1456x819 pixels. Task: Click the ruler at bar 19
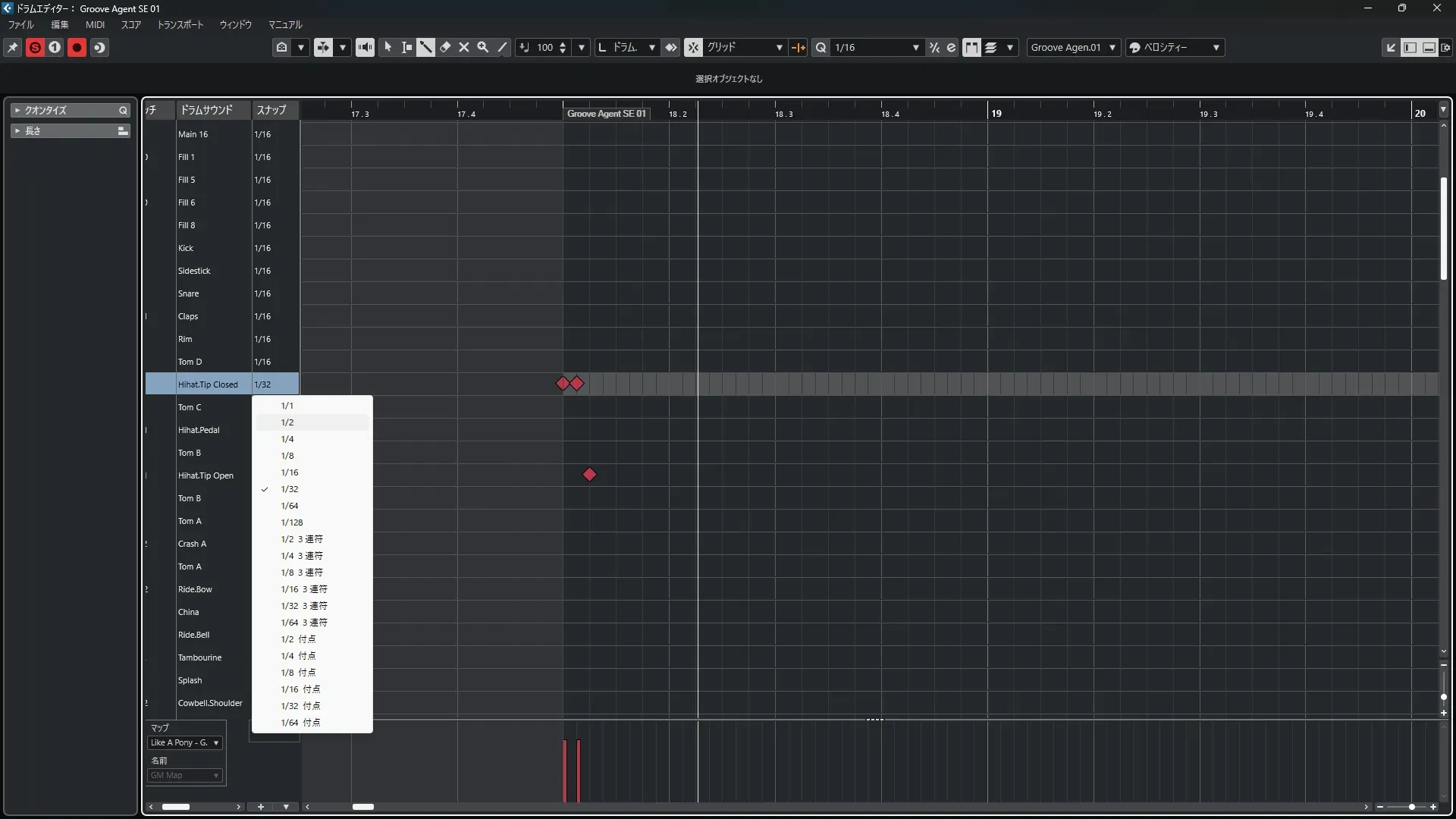pos(988,112)
